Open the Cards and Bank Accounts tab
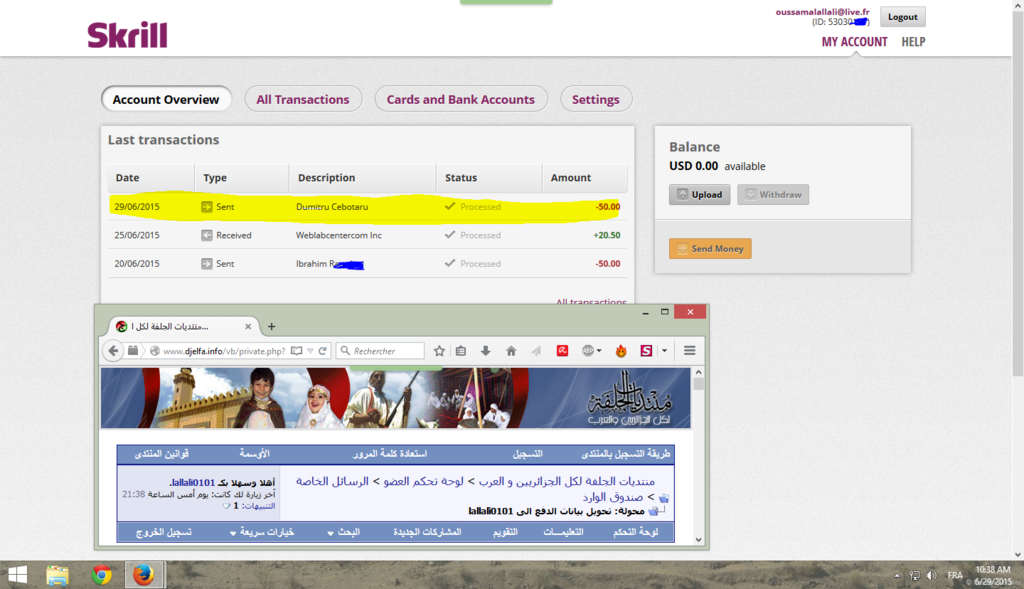Image resolution: width=1024 pixels, height=589 pixels. point(460,99)
